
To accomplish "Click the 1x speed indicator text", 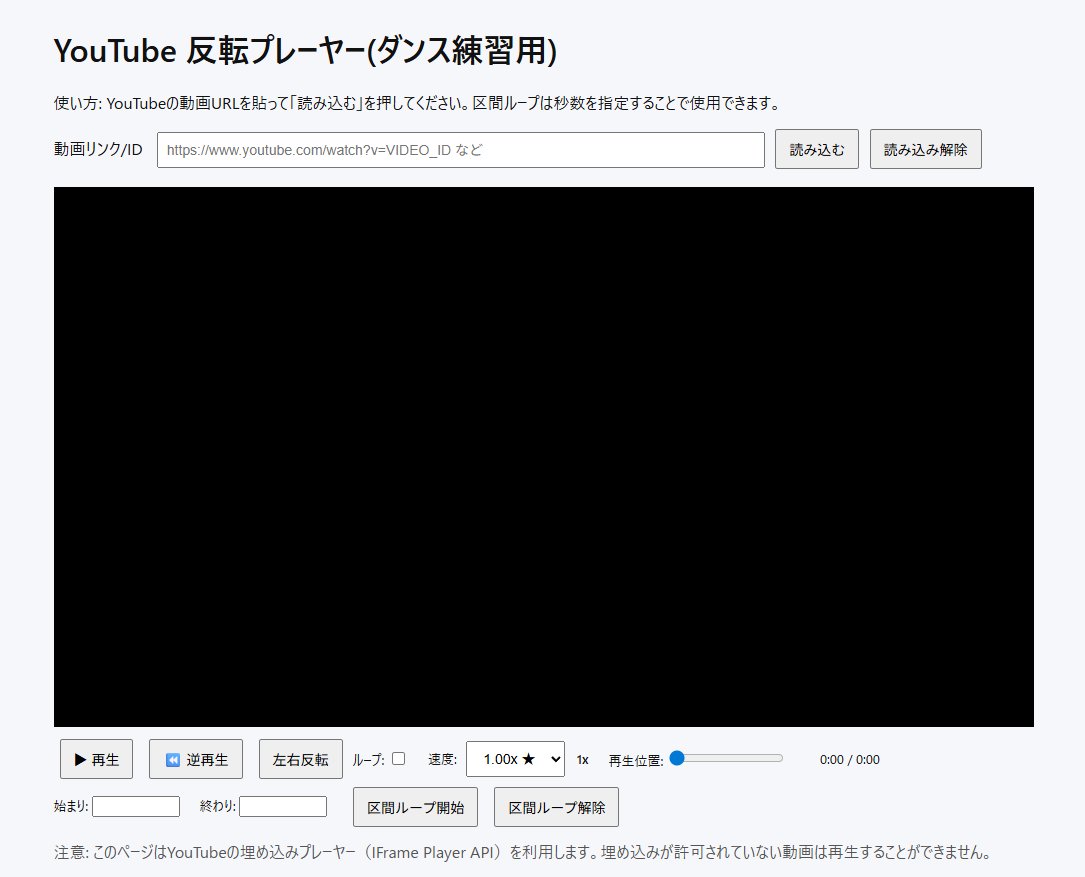I will pos(583,760).
